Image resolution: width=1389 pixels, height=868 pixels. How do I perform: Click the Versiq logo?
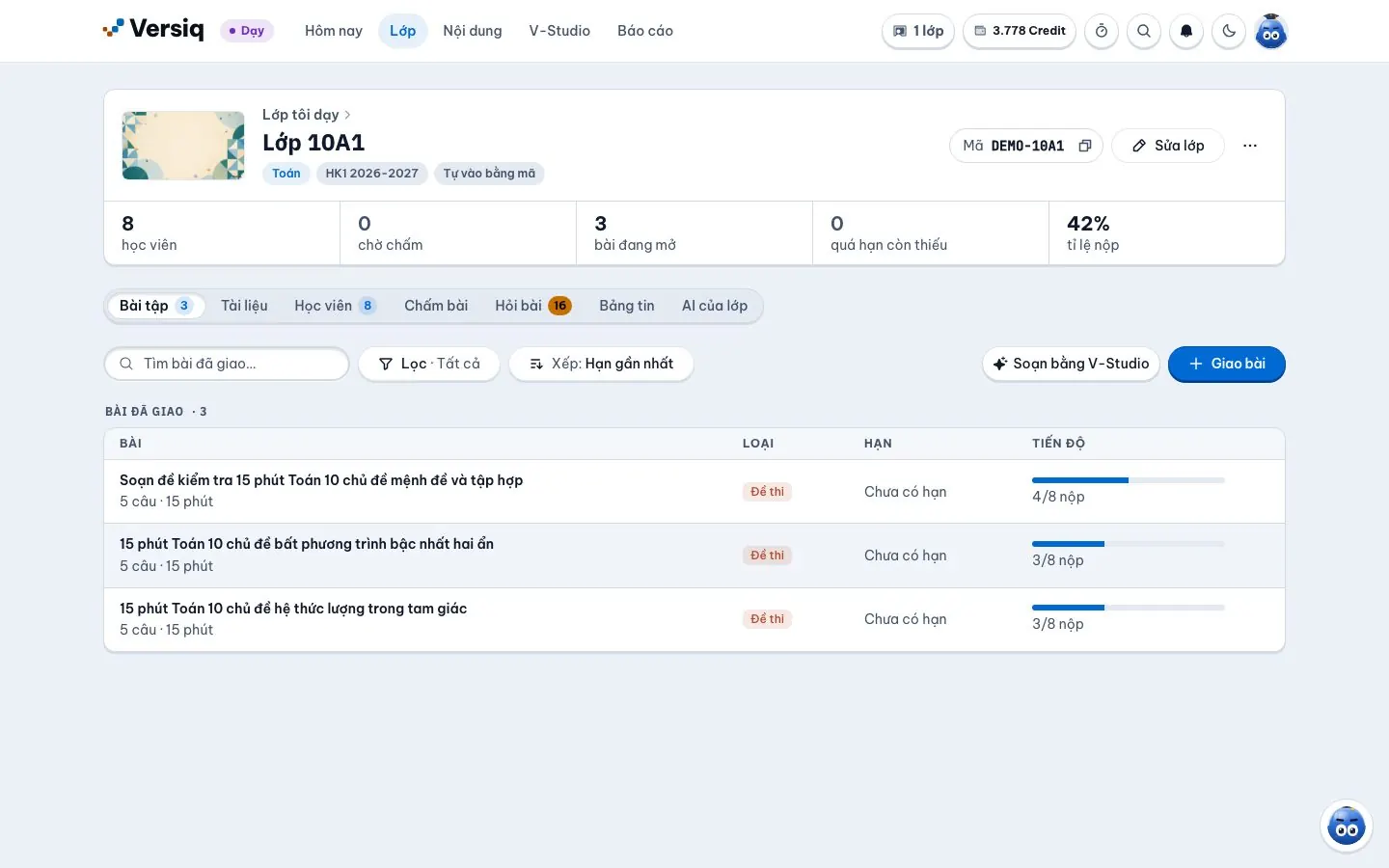click(x=153, y=30)
